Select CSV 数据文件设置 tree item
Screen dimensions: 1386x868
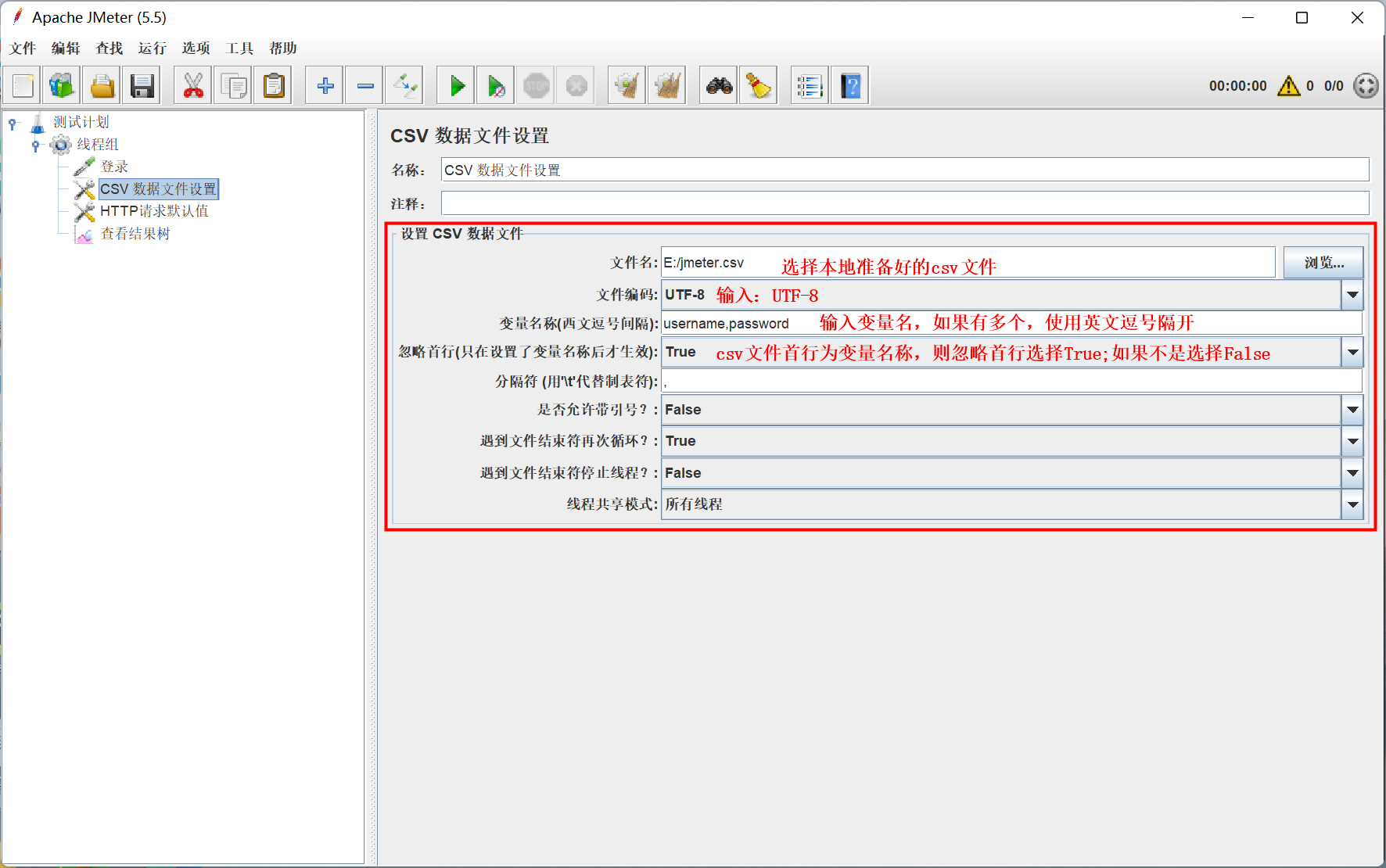click(x=159, y=189)
